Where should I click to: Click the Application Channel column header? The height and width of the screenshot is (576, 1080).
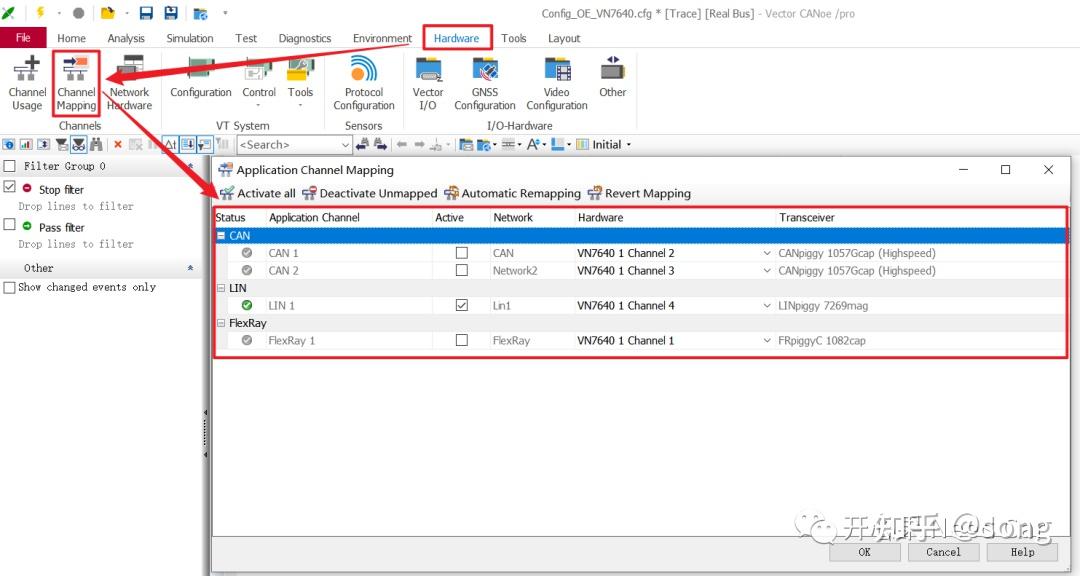coord(314,217)
